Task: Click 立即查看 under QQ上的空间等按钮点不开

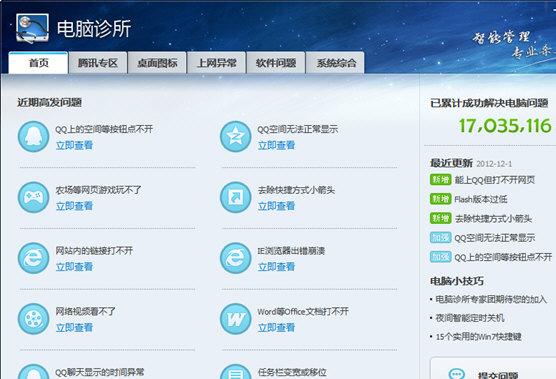Action: pos(74,145)
